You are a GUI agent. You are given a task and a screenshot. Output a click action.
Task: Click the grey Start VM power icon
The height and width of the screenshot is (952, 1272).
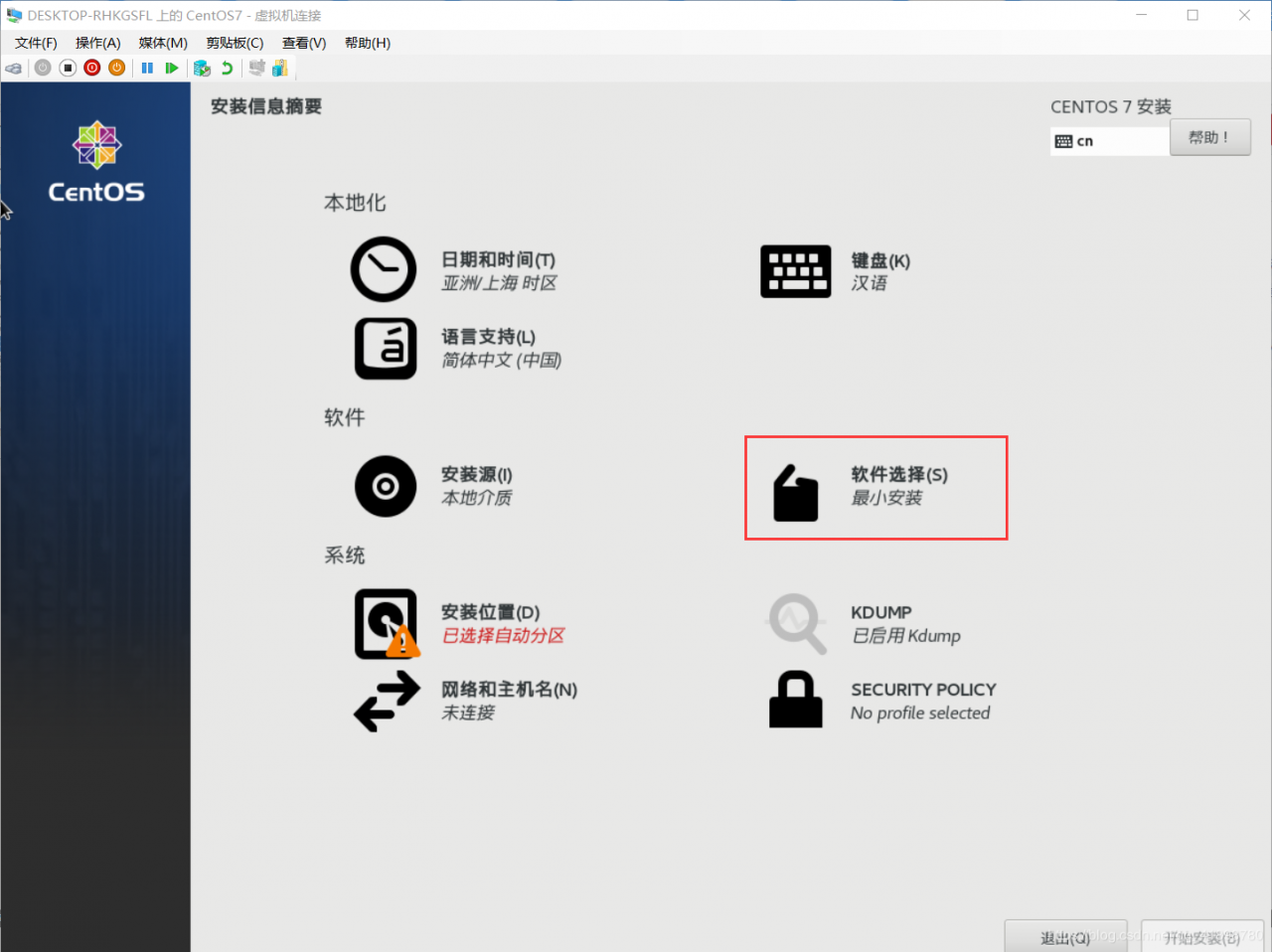(x=43, y=68)
